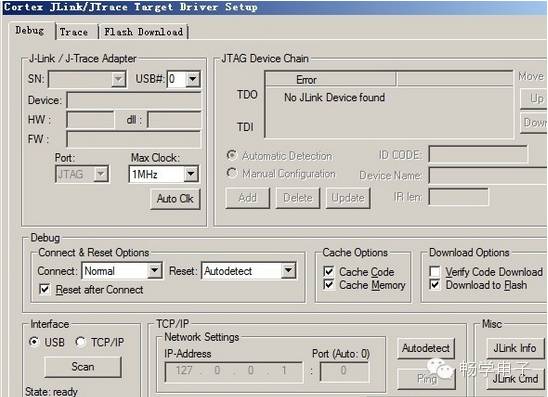Expand the Max Clock 1MHz dropdown
Viewport: 548px width, 397px height.
[x=191, y=174]
